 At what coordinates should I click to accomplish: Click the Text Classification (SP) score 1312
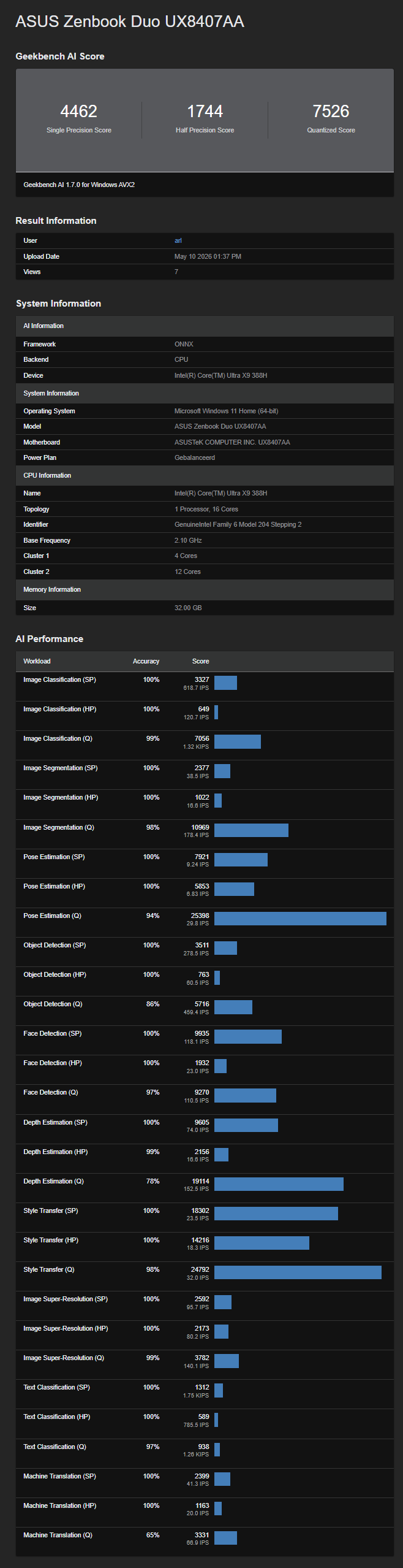click(201, 1387)
